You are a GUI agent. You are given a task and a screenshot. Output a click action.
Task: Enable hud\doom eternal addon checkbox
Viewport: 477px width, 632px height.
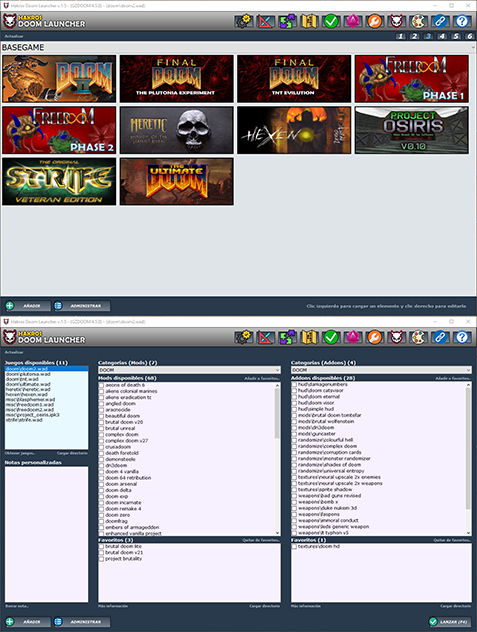click(x=294, y=397)
